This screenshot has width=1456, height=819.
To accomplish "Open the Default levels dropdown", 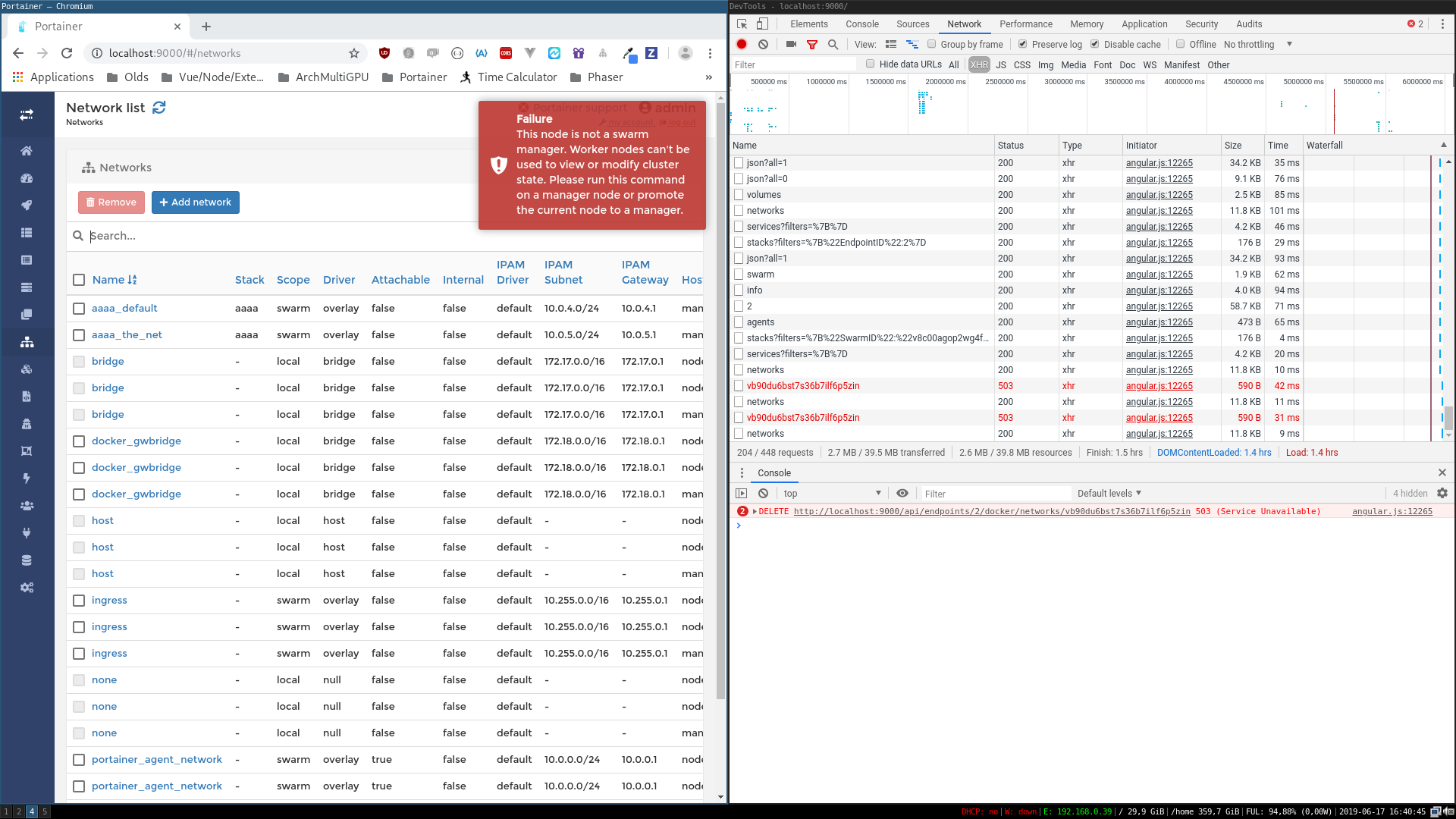I will tap(1109, 493).
